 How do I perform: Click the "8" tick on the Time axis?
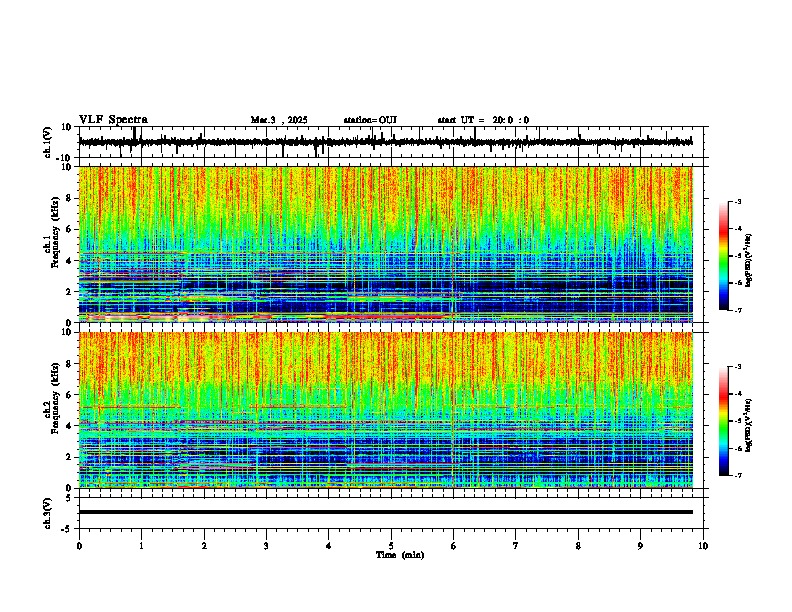click(578, 546)
